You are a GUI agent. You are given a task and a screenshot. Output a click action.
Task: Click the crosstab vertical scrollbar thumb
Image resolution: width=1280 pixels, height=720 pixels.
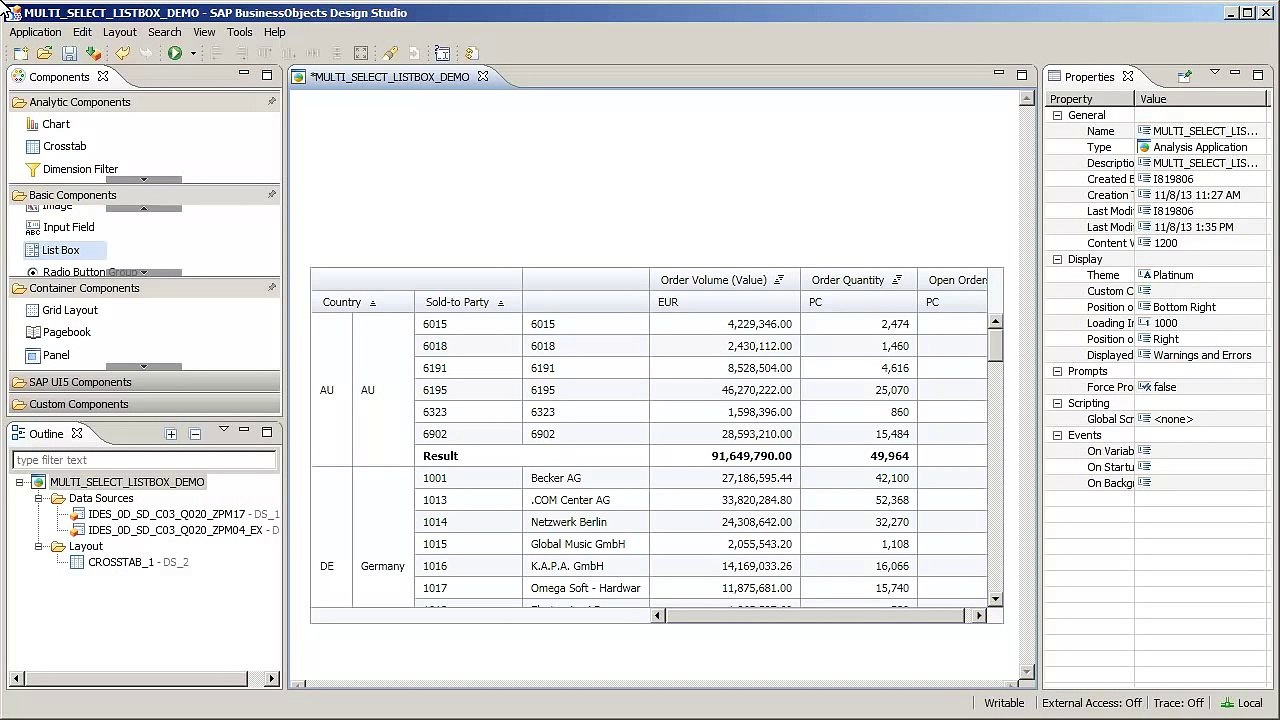coord(995,345)
